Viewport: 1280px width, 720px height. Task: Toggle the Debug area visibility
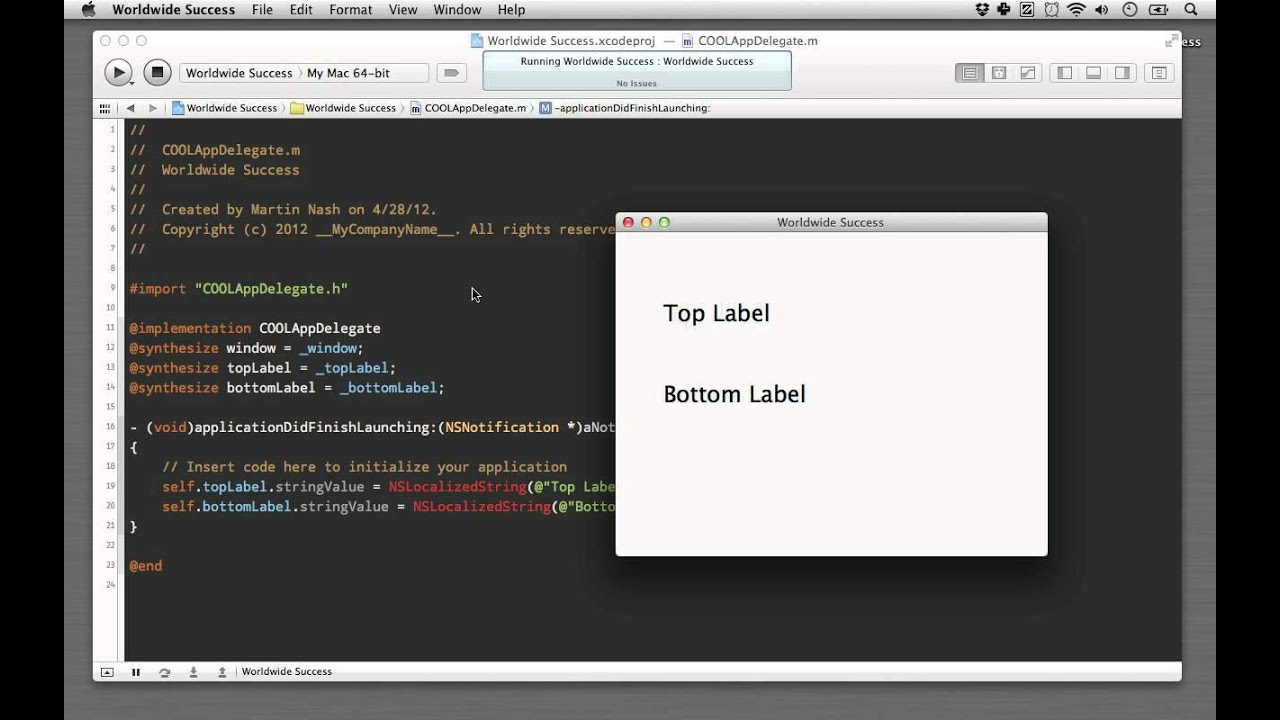(1093, 73)
